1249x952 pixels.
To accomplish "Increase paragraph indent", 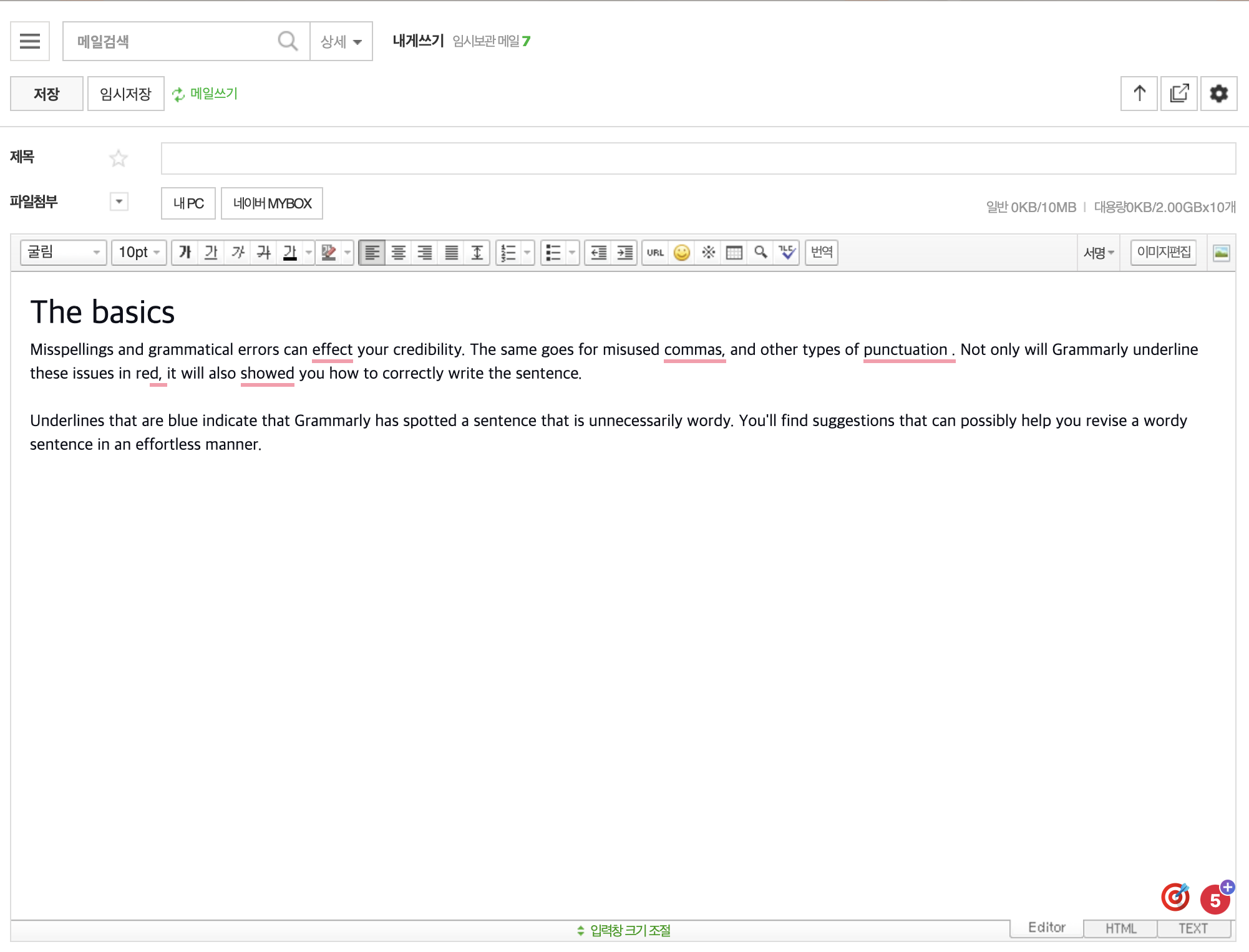I will pos(624,252).
